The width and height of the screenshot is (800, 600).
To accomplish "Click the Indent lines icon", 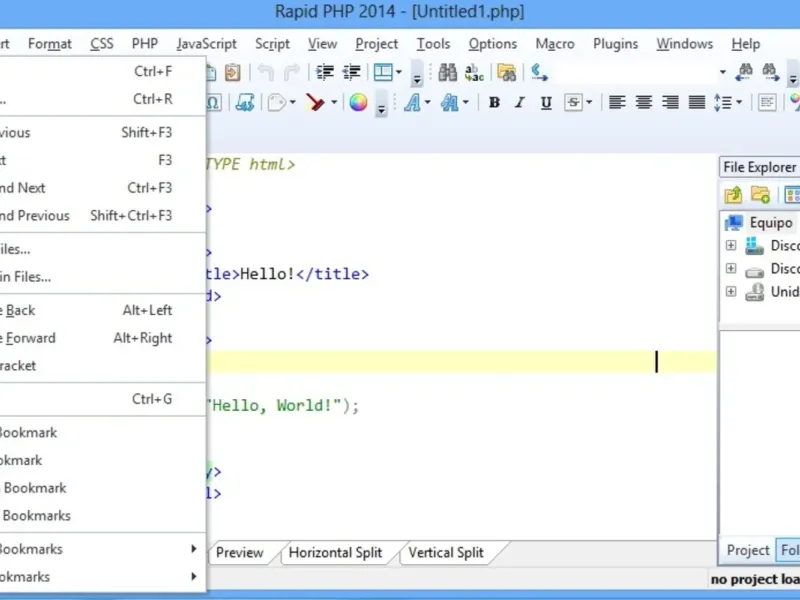I will [324, 72].
